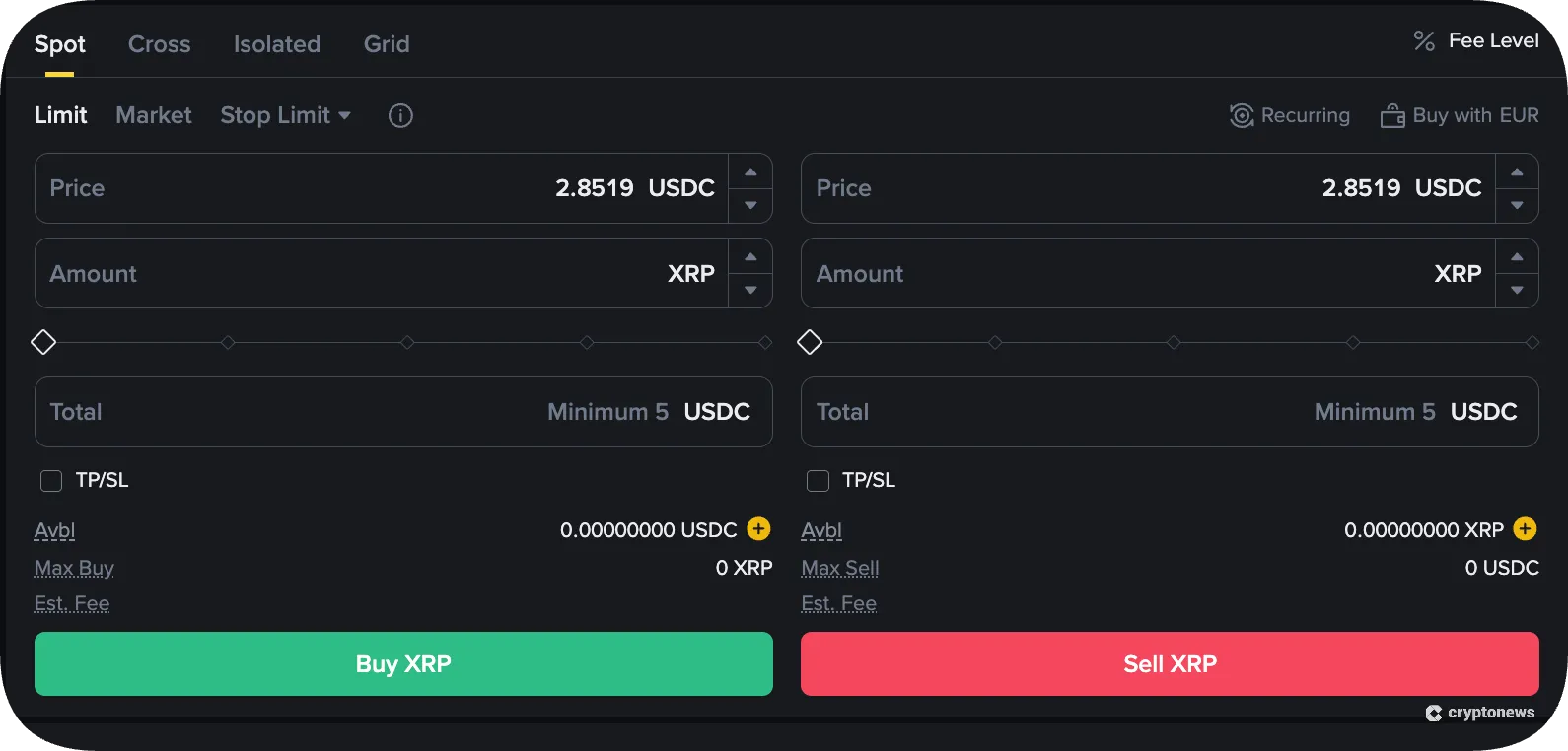Open the Max Sell details link
1568x751 pixels.
(x=839, y=567)
